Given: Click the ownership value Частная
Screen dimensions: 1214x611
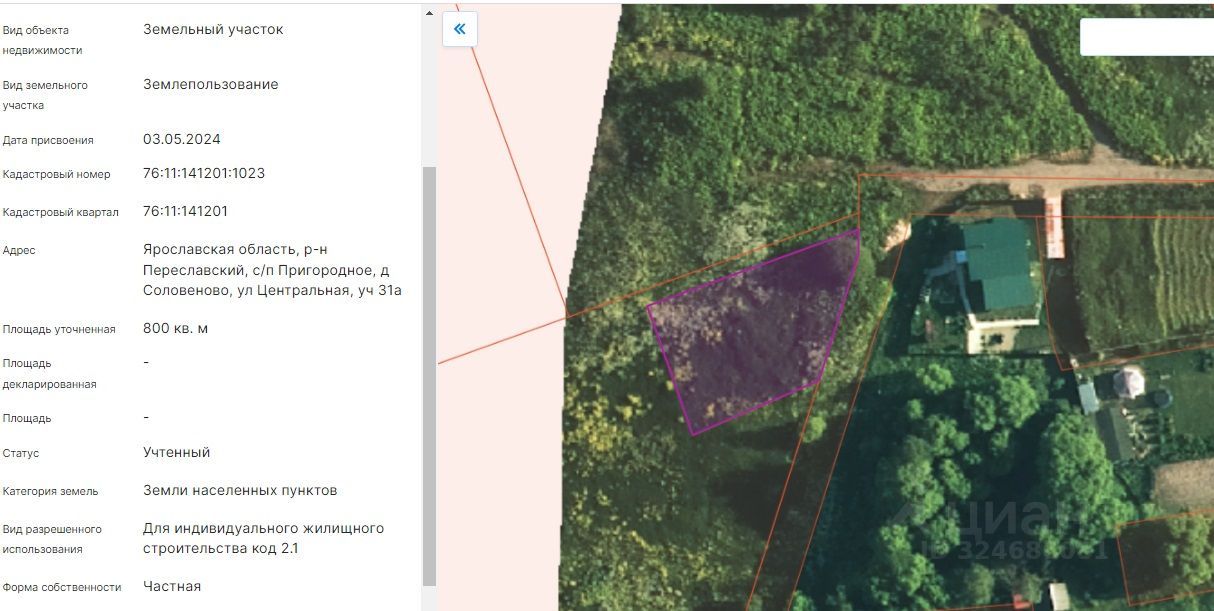Looking at the screenshot, I should pyautogui.click(x=172, y=587).
